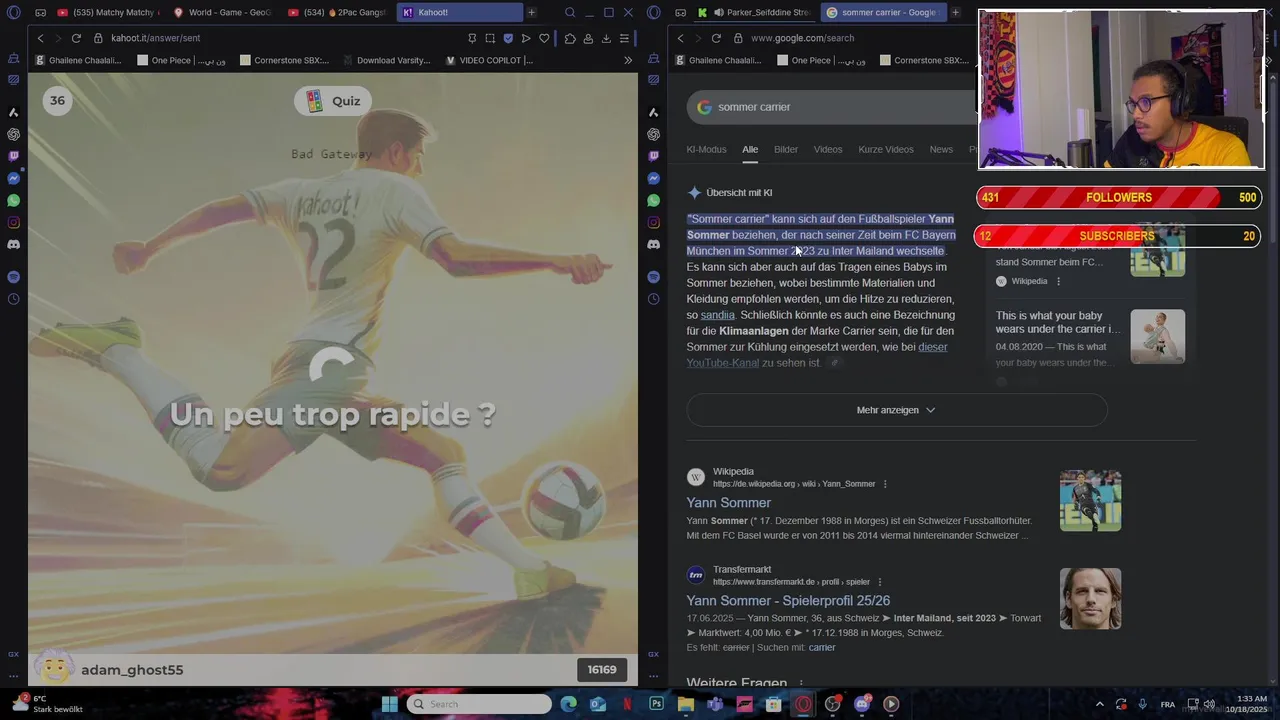Open Photoshop from the taskbar

click(x=656, y=704)
